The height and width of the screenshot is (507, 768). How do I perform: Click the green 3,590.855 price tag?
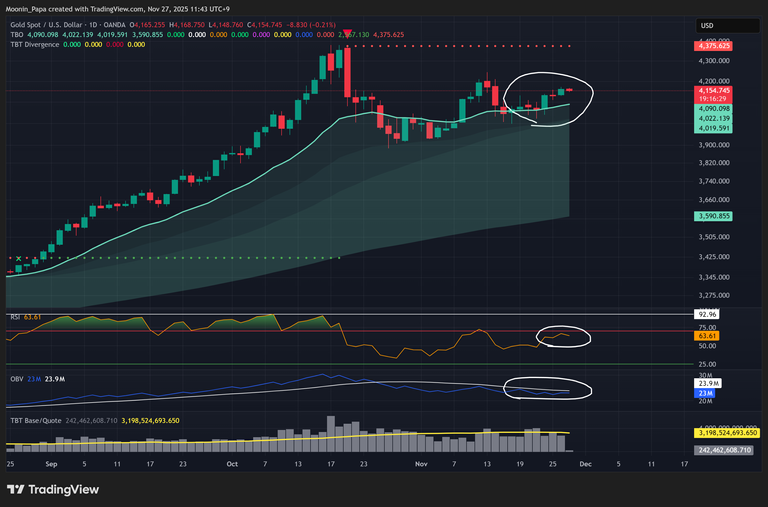pyautogui.click(x=713, y=216)
